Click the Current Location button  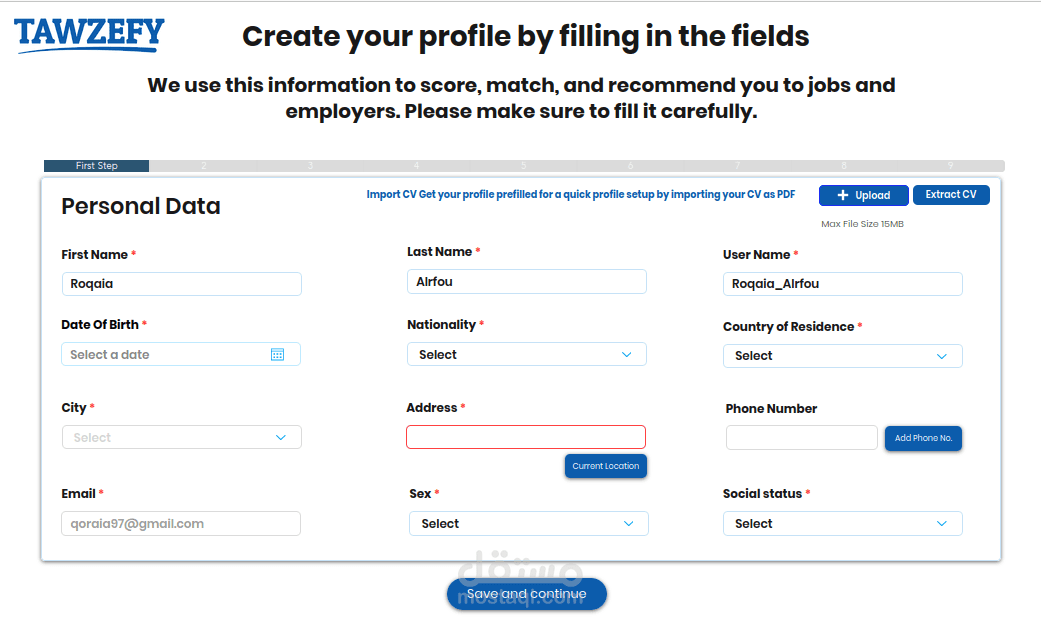click(606, 466)
